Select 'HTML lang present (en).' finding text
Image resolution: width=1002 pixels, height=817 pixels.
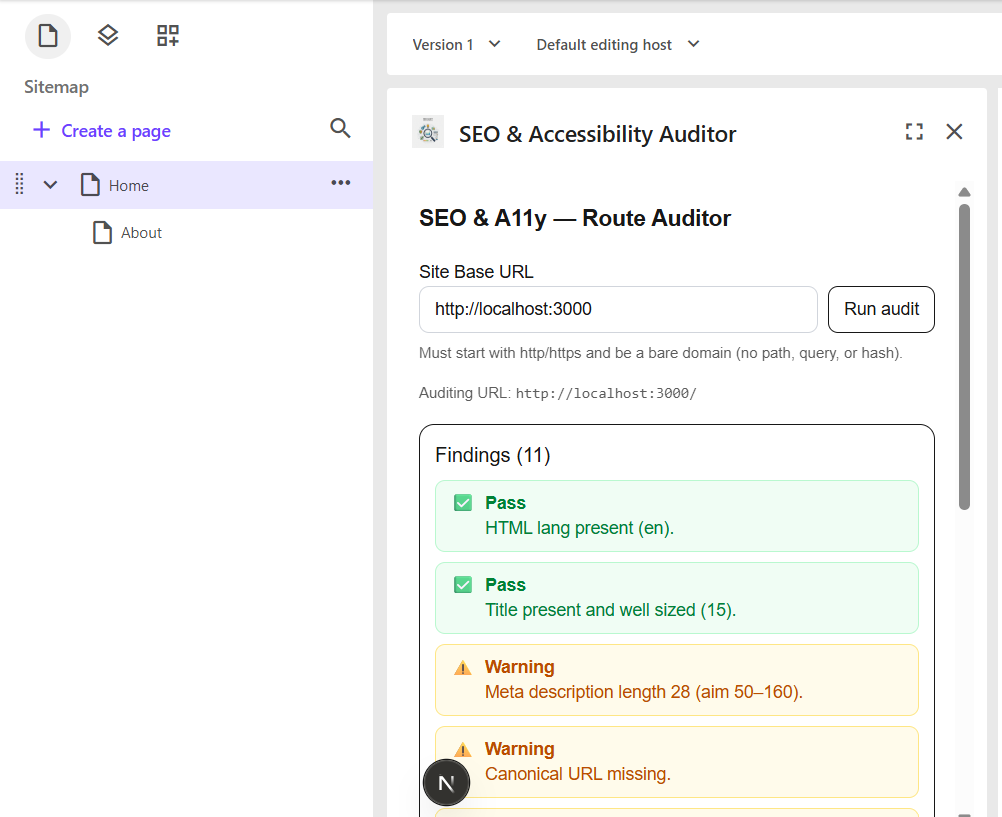pos(580,528)
